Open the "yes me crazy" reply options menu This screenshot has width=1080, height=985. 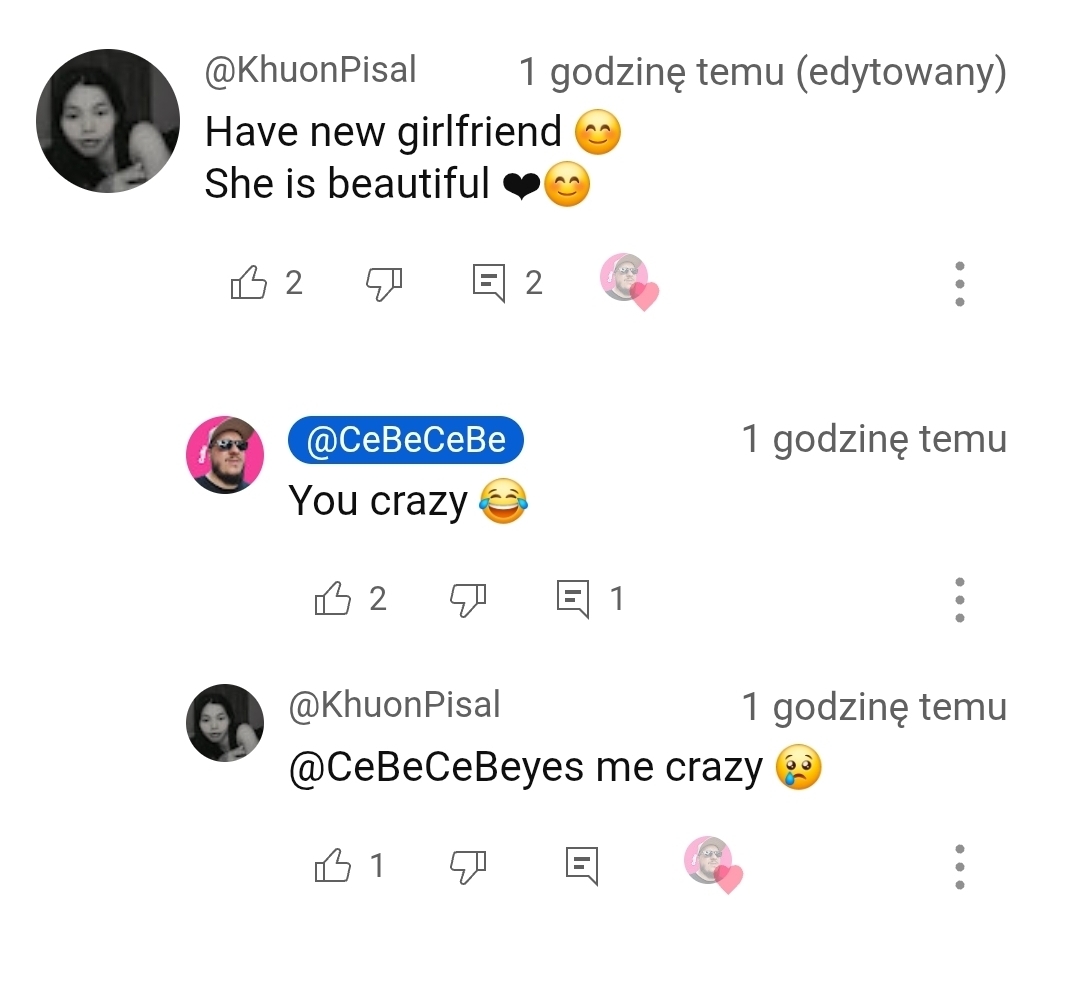coord(959,866)
